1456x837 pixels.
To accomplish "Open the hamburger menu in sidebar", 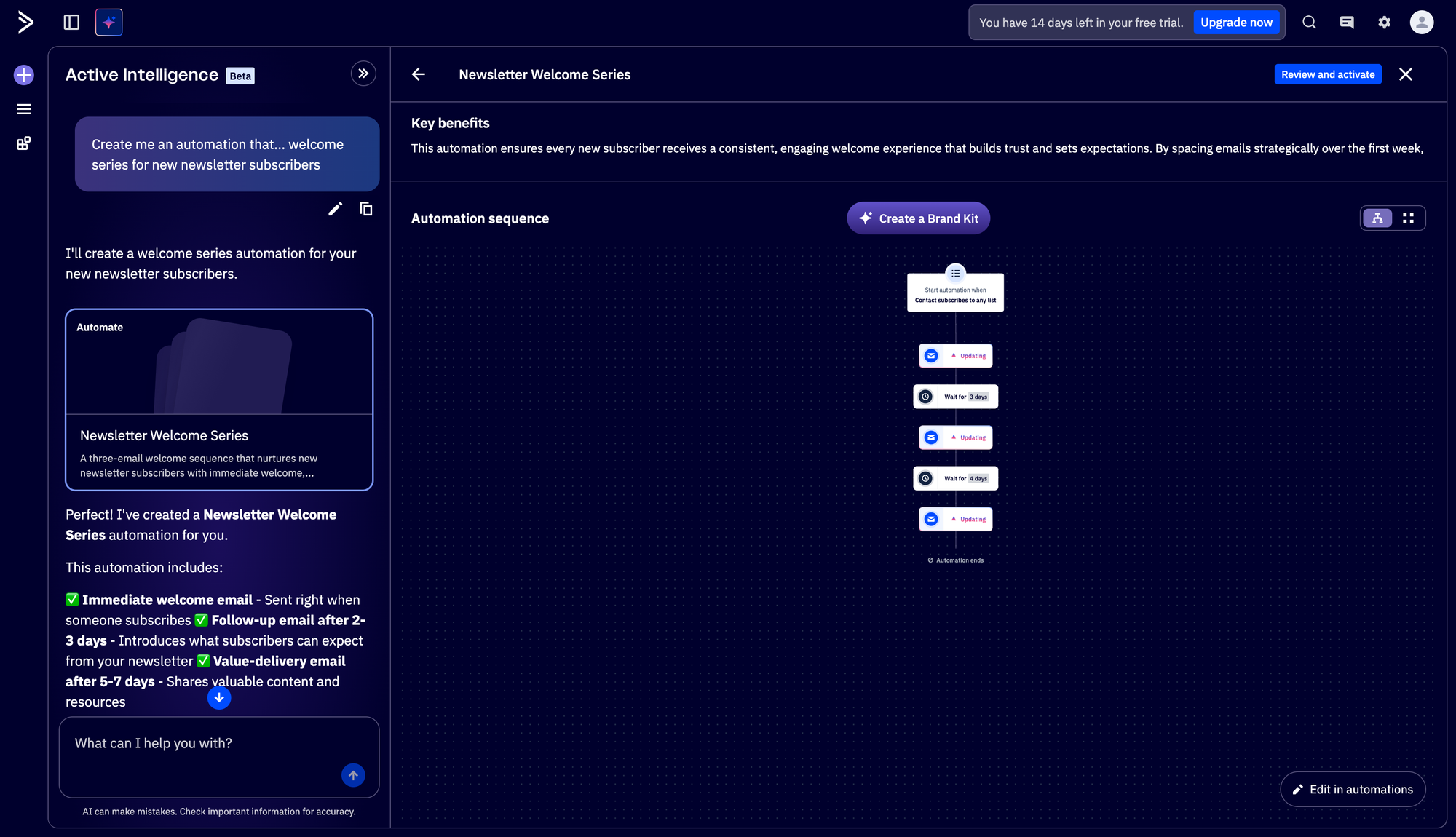I will [x=24, y=109].
